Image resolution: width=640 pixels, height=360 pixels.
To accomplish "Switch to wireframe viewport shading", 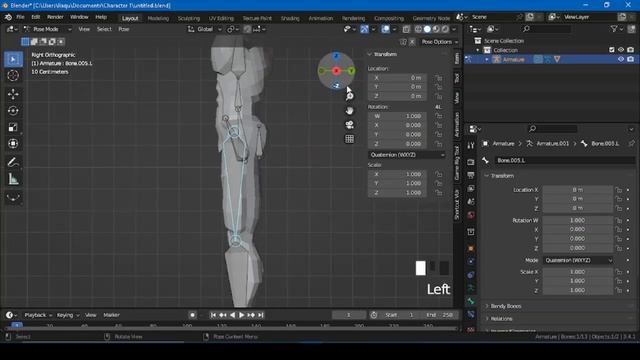I will [x=418, y=29].
